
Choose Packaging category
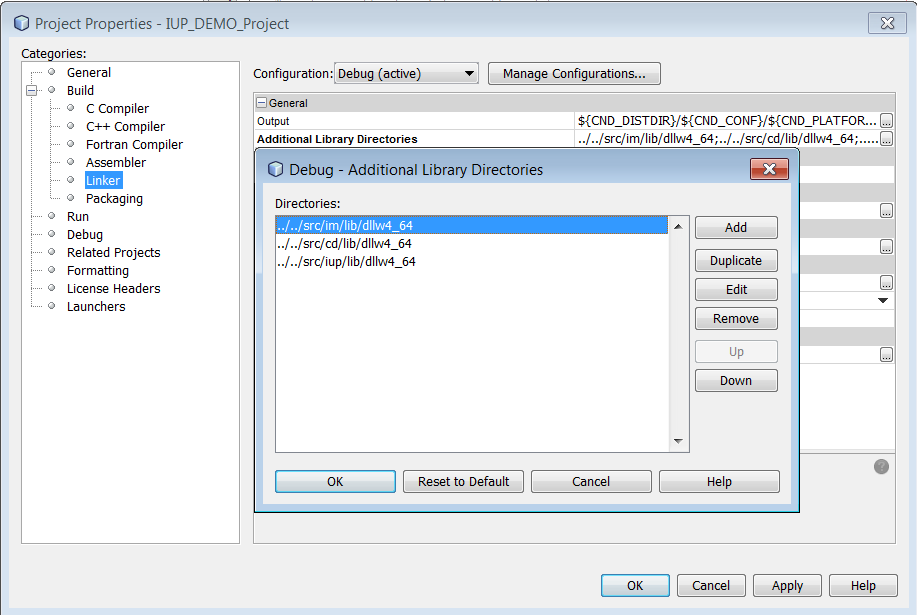click(114, 199)
